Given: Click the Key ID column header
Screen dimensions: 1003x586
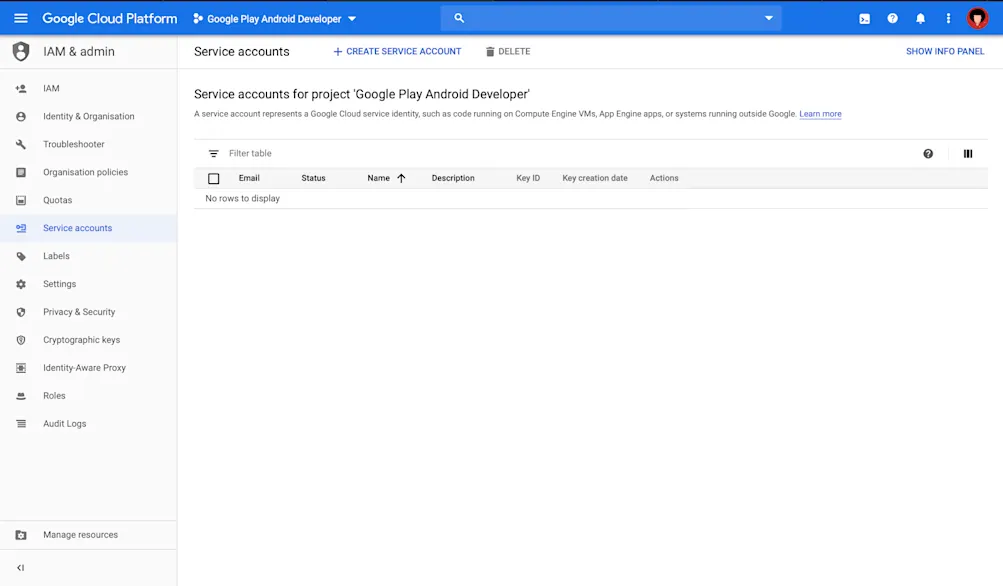Looking at the screenshot, I should [528, 178].
